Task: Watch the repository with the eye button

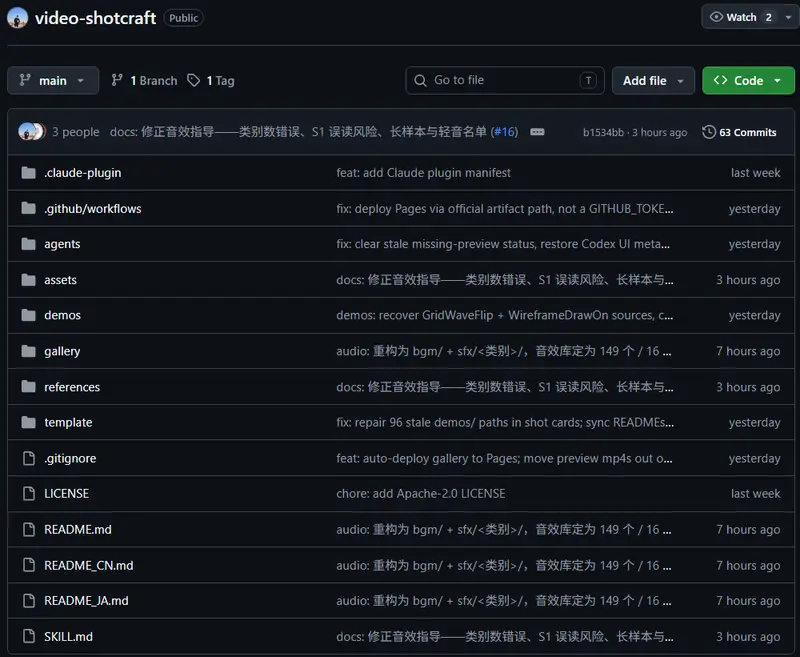Action: (740, 17)
